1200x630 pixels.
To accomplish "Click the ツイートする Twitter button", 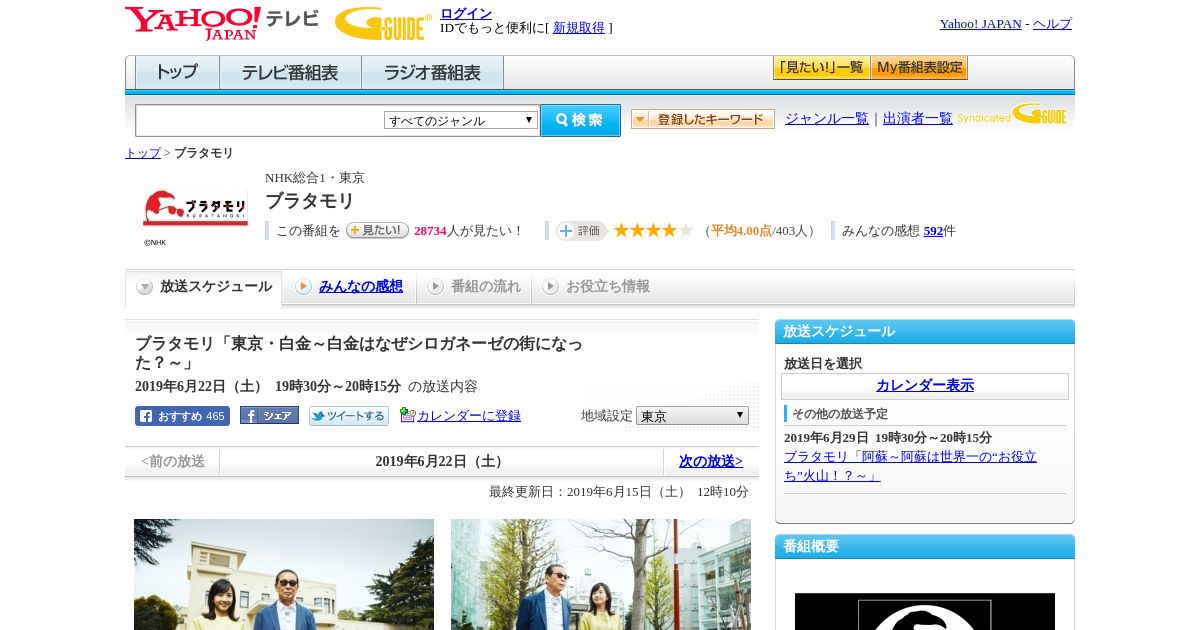I will pyautogui.click(x=349, y=416).
